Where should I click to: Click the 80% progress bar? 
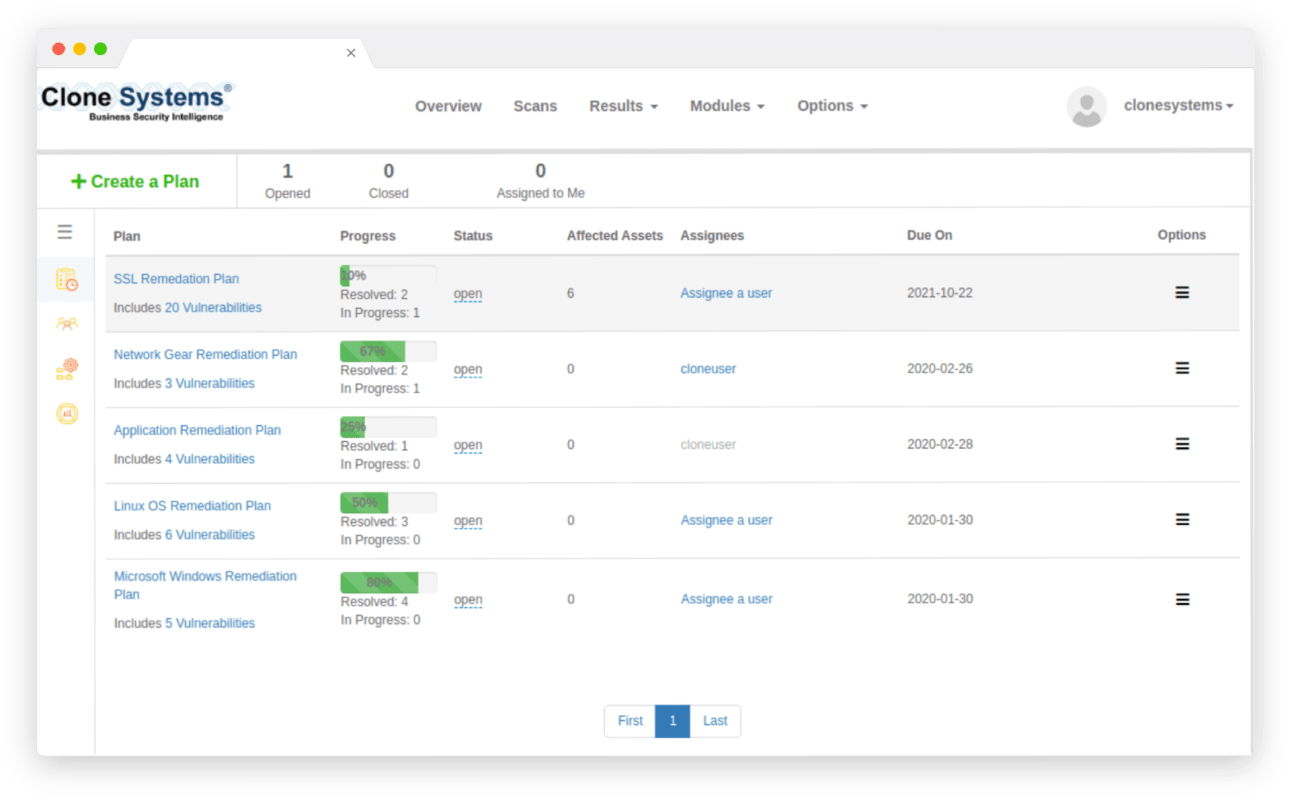coord(388,582)
